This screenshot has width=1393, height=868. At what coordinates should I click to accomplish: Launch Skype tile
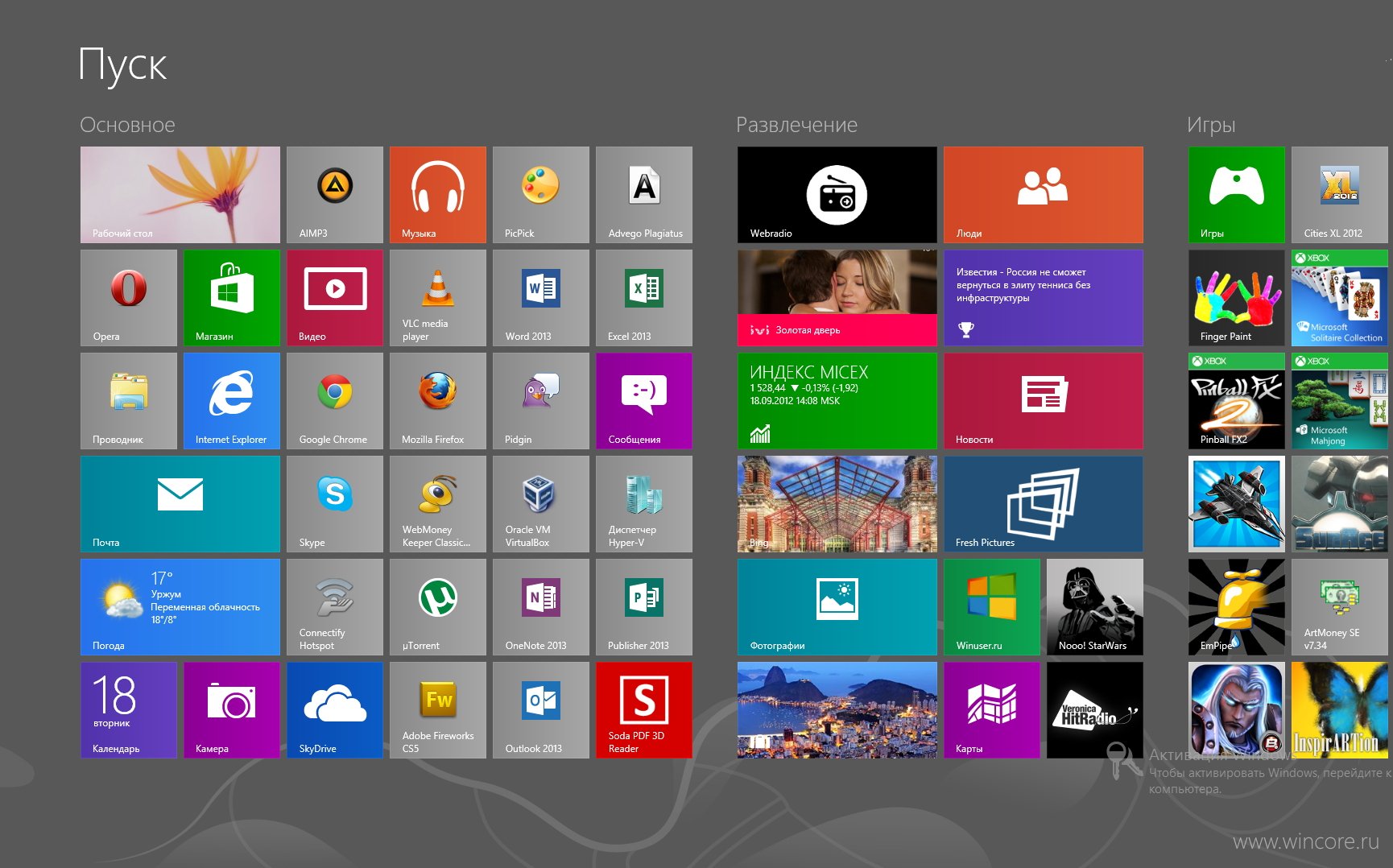tap(335, 504)
